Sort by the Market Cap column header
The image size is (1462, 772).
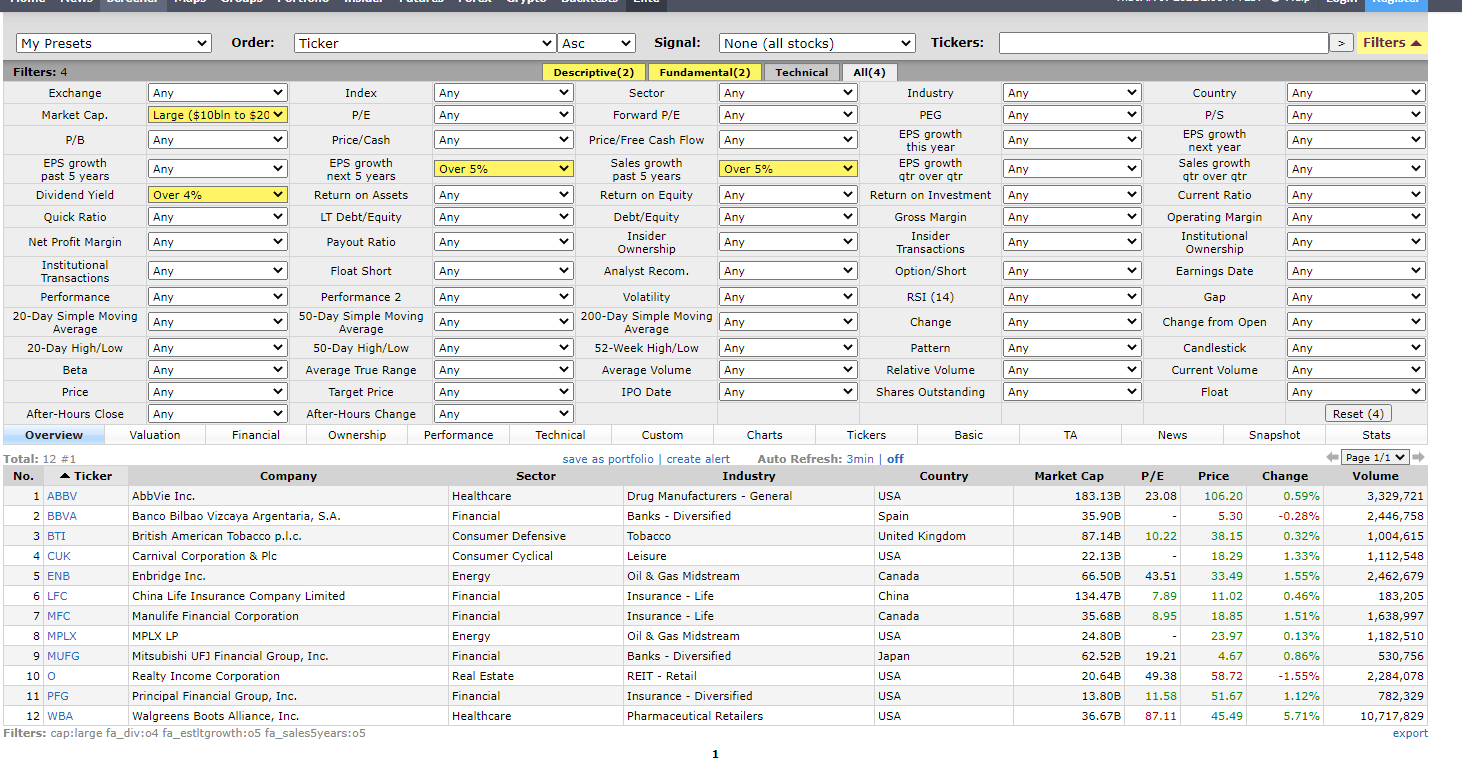1069,476
